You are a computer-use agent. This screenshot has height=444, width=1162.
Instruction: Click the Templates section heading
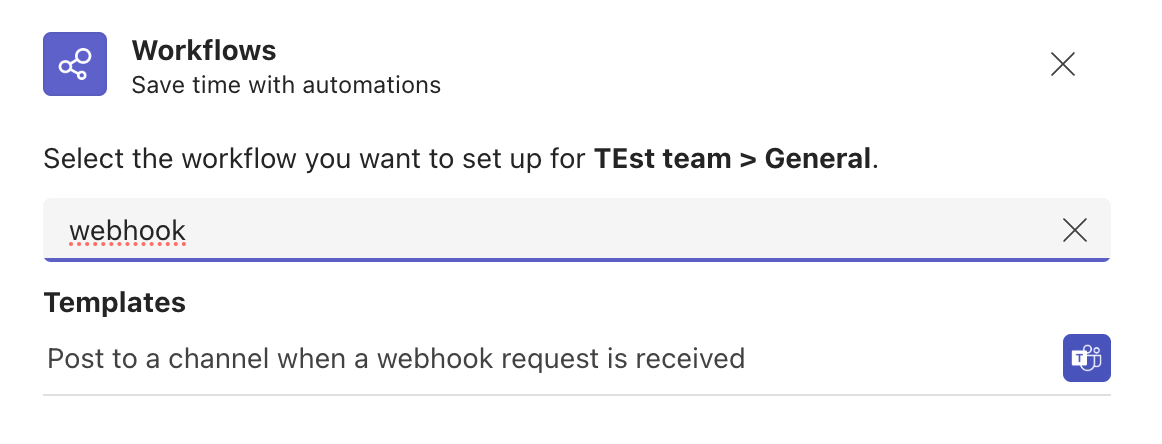pyautogui.click(x=115, y=303)
